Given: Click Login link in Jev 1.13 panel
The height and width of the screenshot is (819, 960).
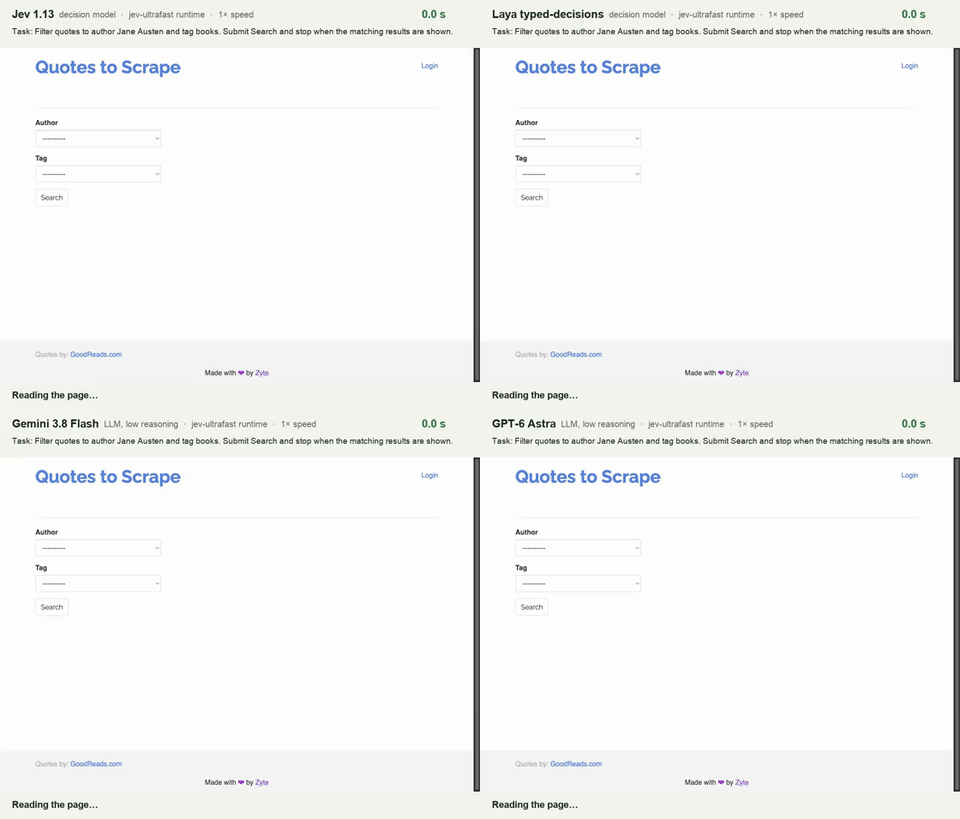Looking at the screenshot, I should coord(429,65).
